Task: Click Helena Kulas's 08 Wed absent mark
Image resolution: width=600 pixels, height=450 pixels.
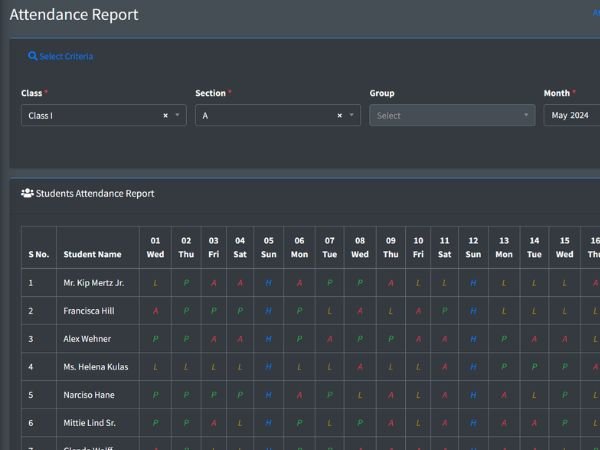Action: point(360,367)
